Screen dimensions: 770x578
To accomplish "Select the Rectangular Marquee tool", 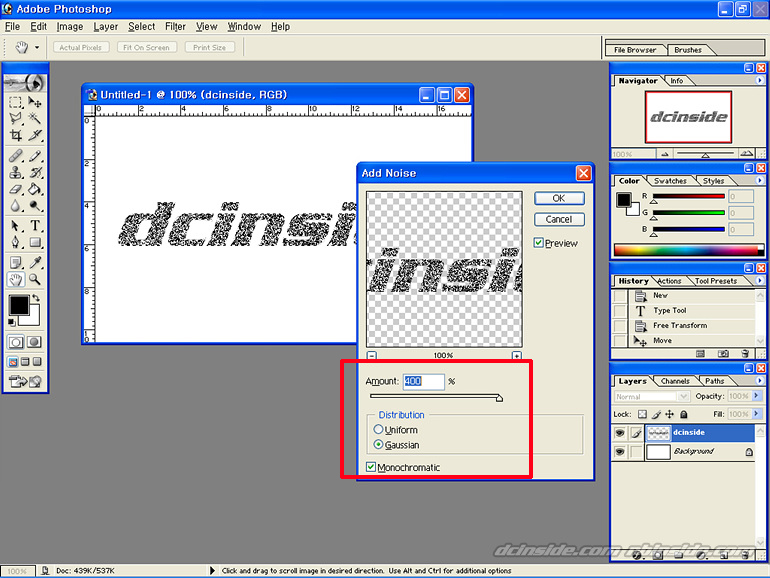I will (16, 102).
